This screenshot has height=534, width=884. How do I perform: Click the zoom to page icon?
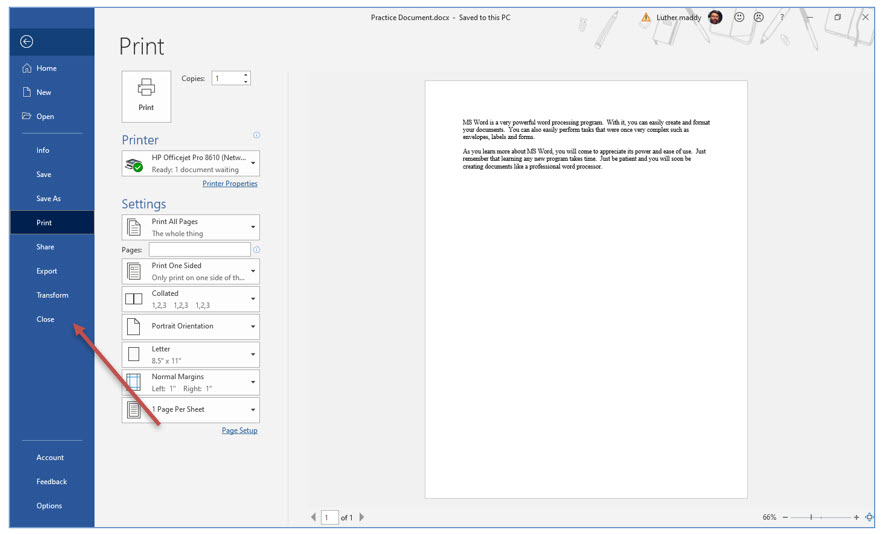(x=869, y=517)
